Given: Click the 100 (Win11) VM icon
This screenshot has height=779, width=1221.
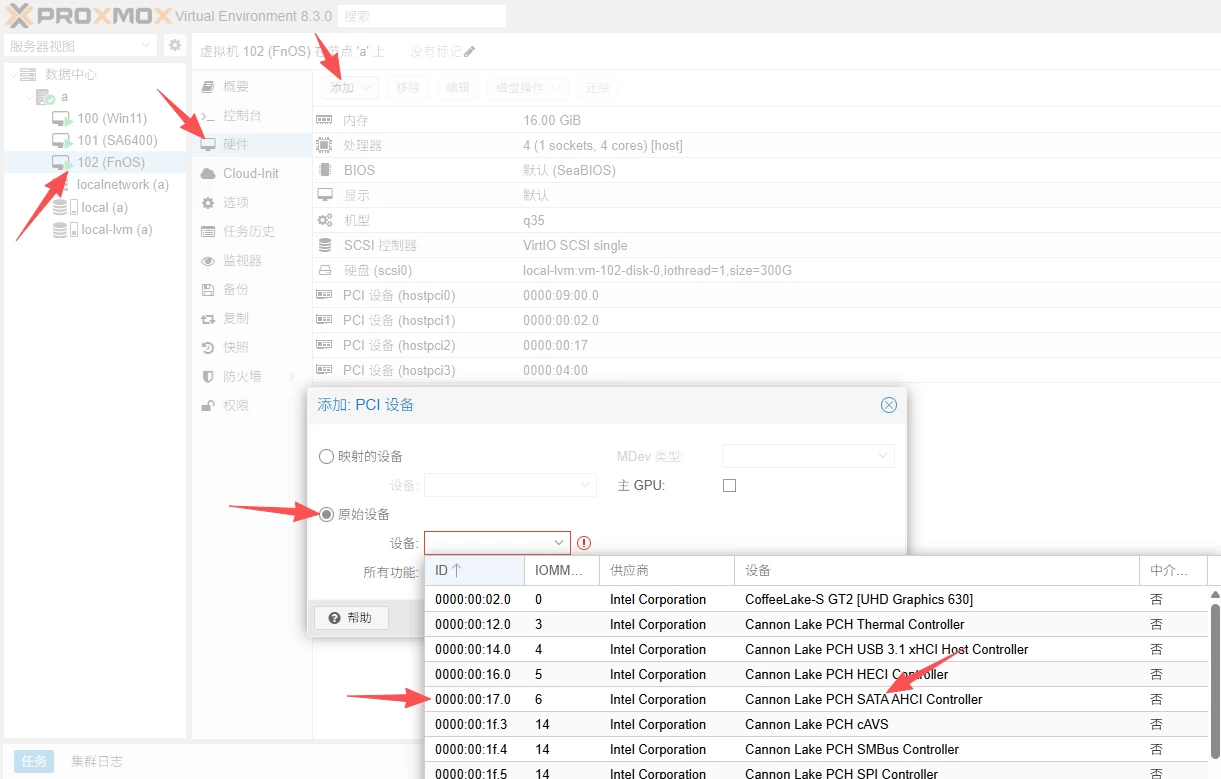Looking at the screenshot, I should (x=62, y=119).
